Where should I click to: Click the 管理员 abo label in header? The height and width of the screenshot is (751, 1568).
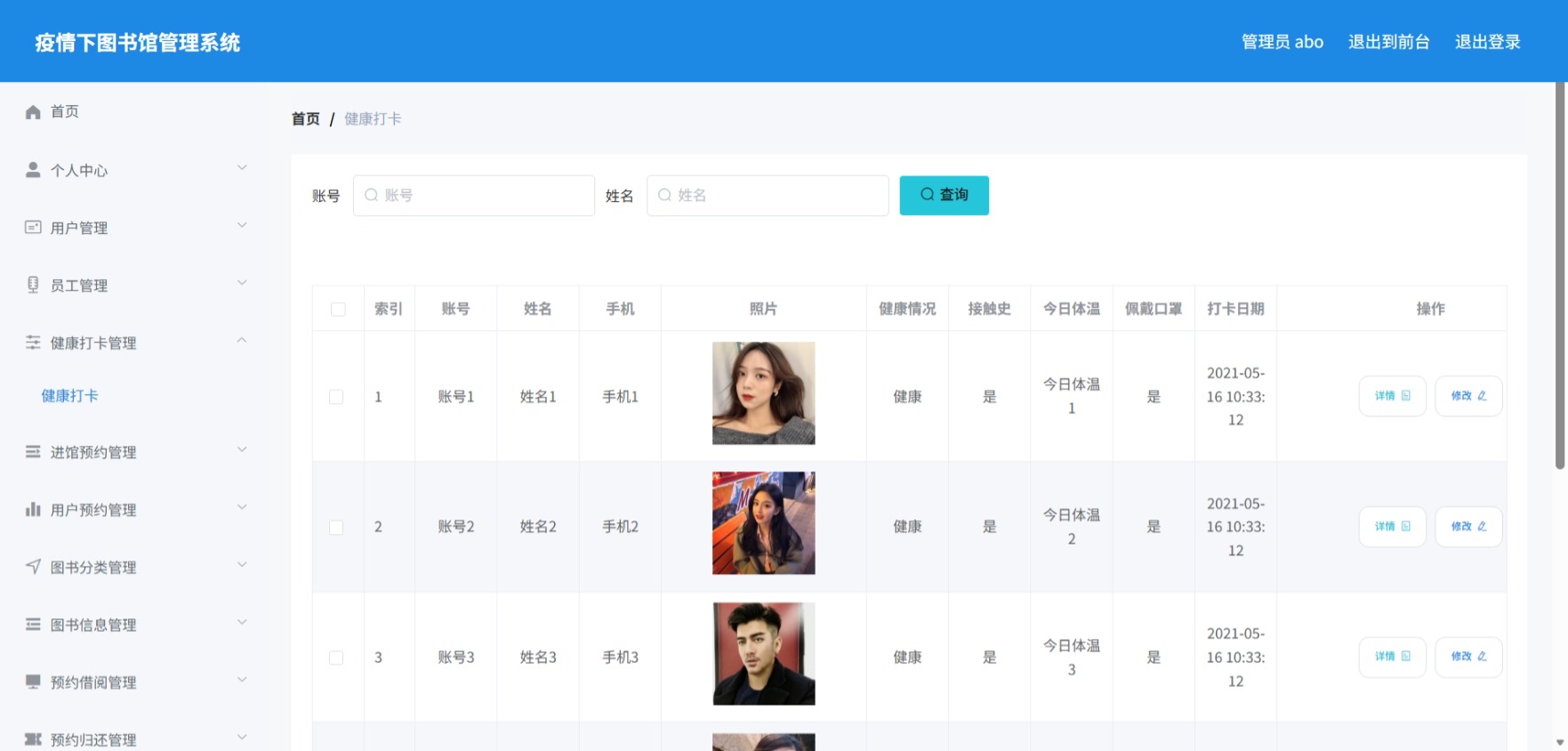coord(1283,42)
